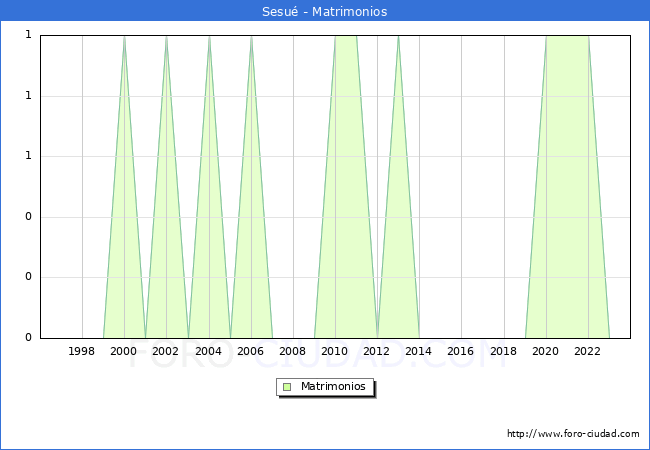This screenshot has height=450, width=650.
Task: Select the 2008 x-axis label
Action: pyautogui.click(x=293, y=351)
